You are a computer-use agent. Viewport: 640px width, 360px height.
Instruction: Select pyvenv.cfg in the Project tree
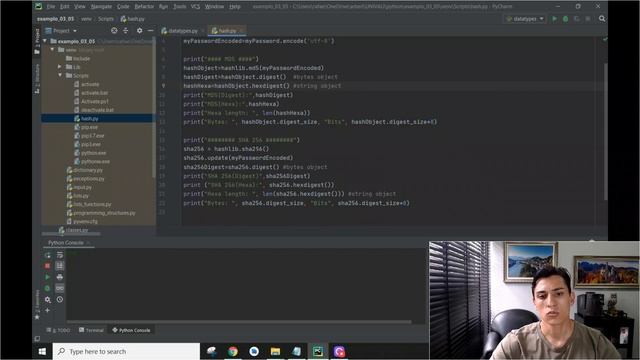pyautogui.click(x=85, y=222)
